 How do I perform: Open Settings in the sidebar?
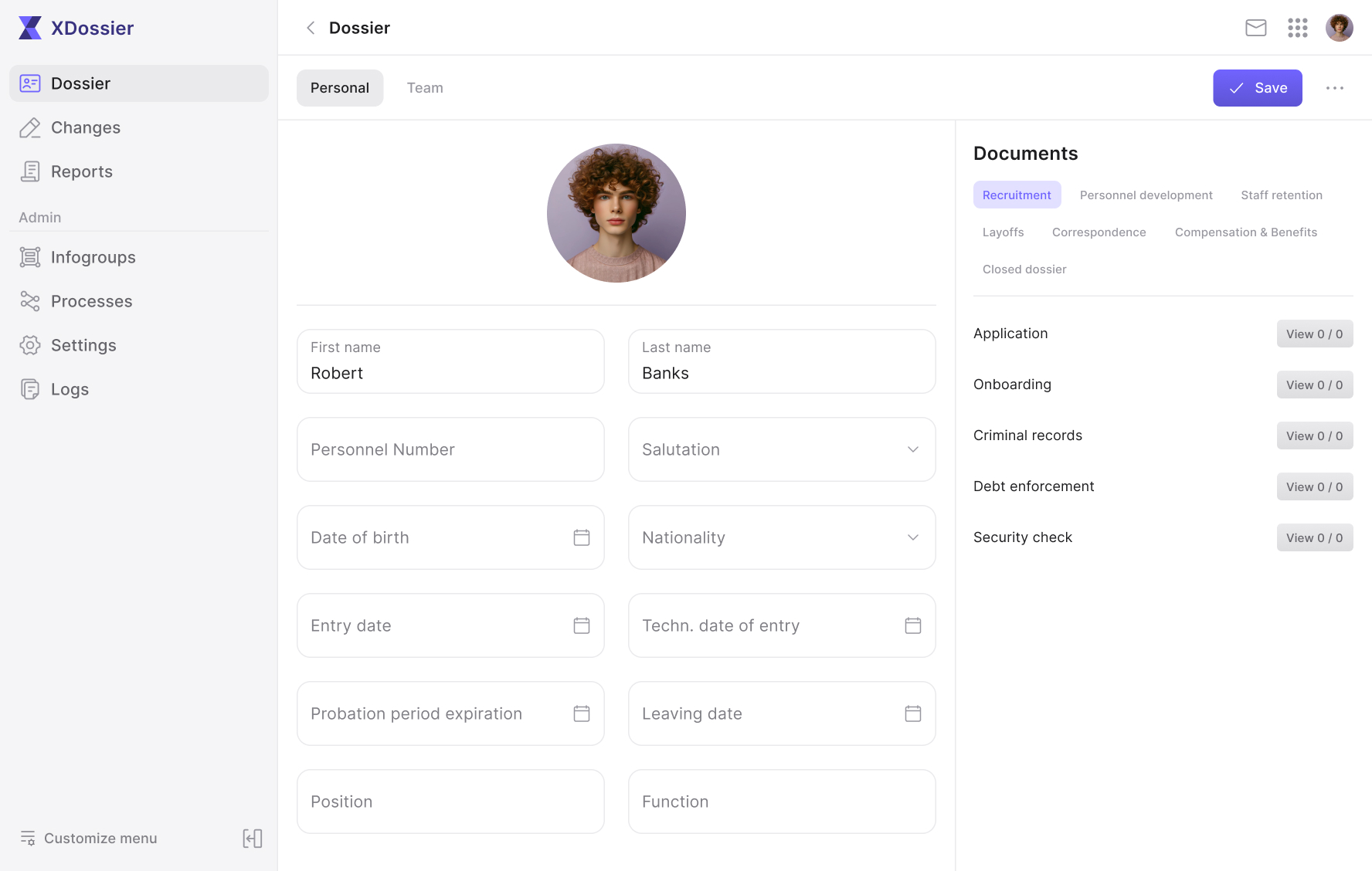(139, 345)
